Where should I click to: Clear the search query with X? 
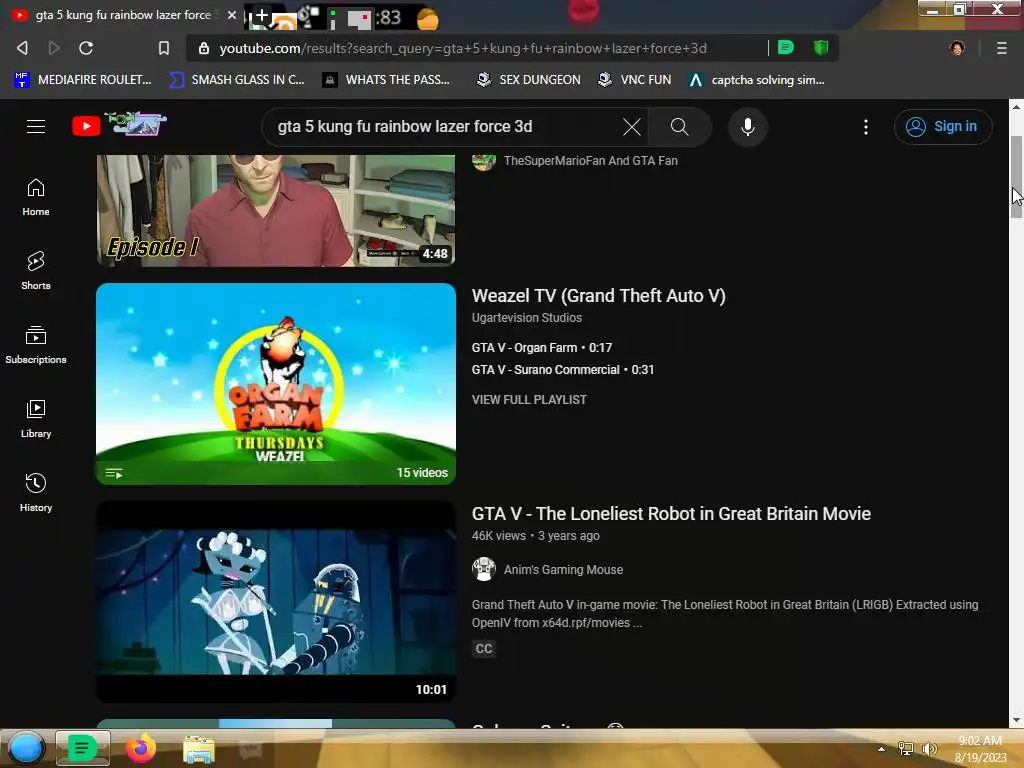click(x=632, y=127)
